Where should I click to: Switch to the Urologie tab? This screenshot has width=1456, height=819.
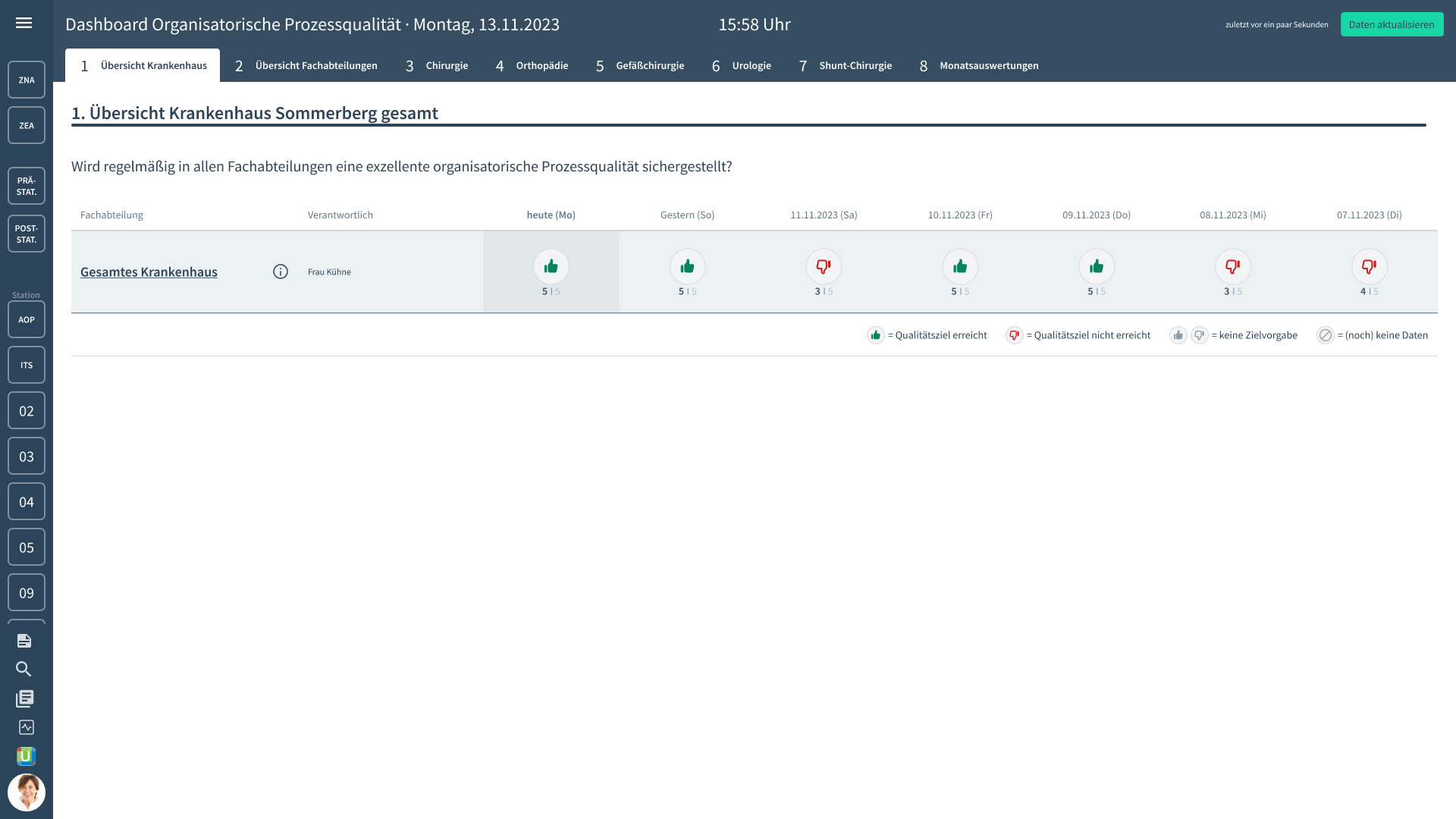[742, 66]
